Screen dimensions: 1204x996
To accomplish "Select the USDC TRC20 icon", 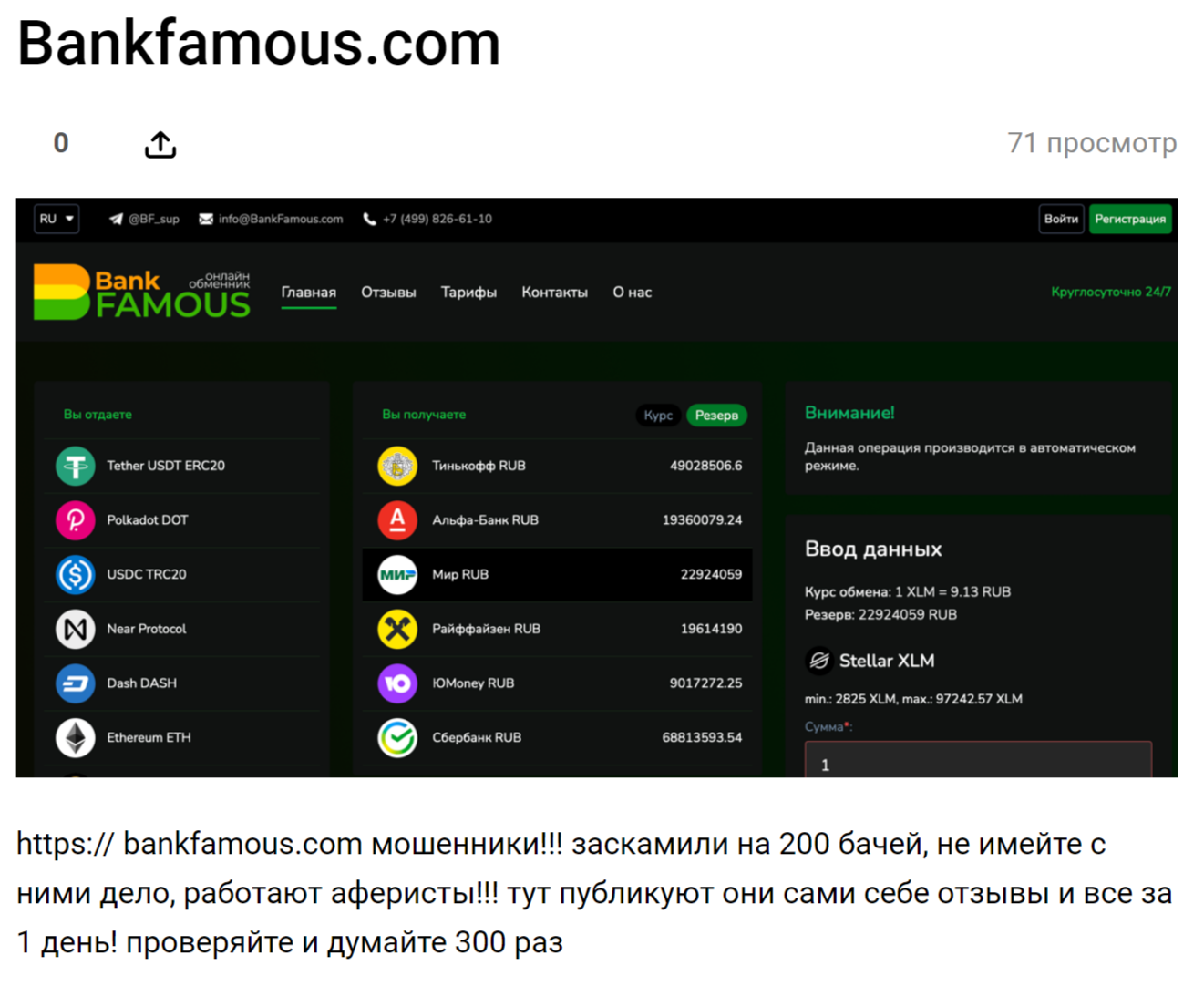I will click(x=76, y=574).
